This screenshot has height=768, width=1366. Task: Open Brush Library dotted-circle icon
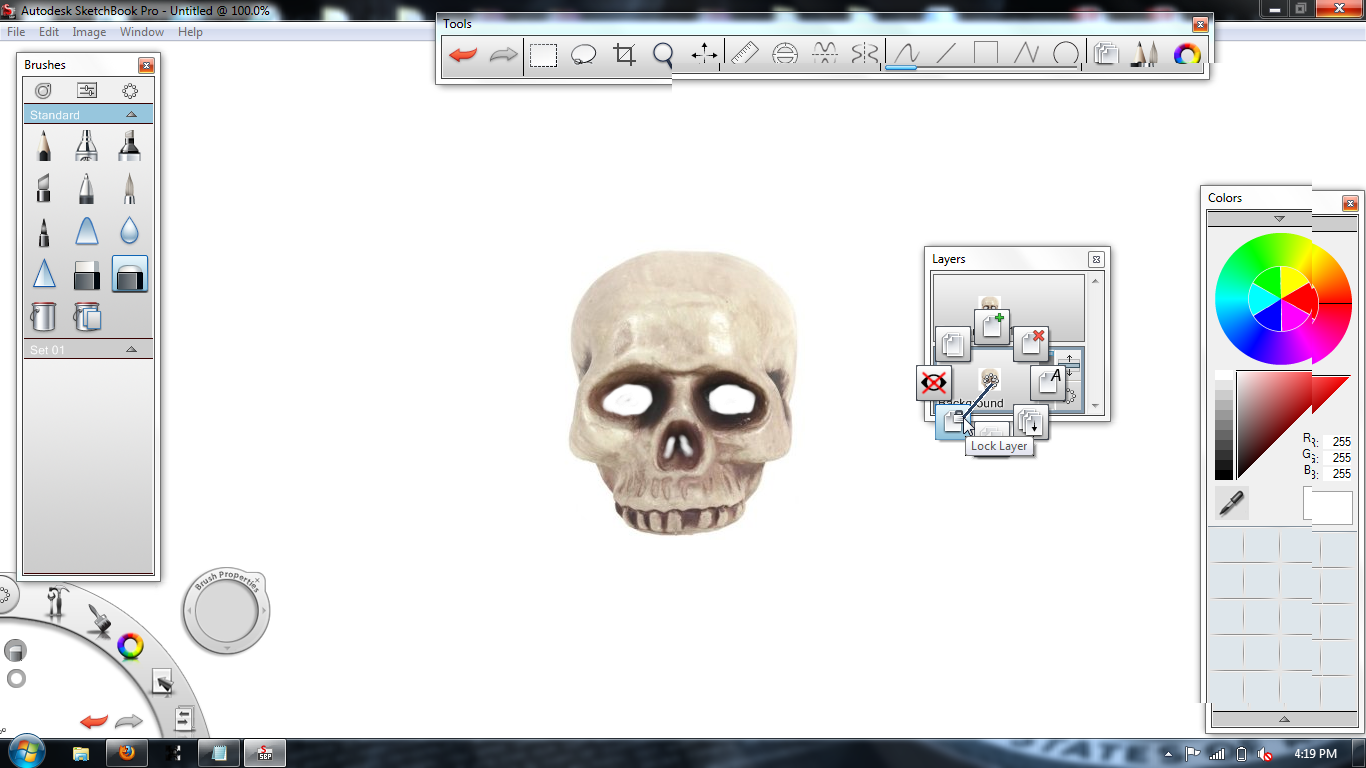click(x=130, y=91)
